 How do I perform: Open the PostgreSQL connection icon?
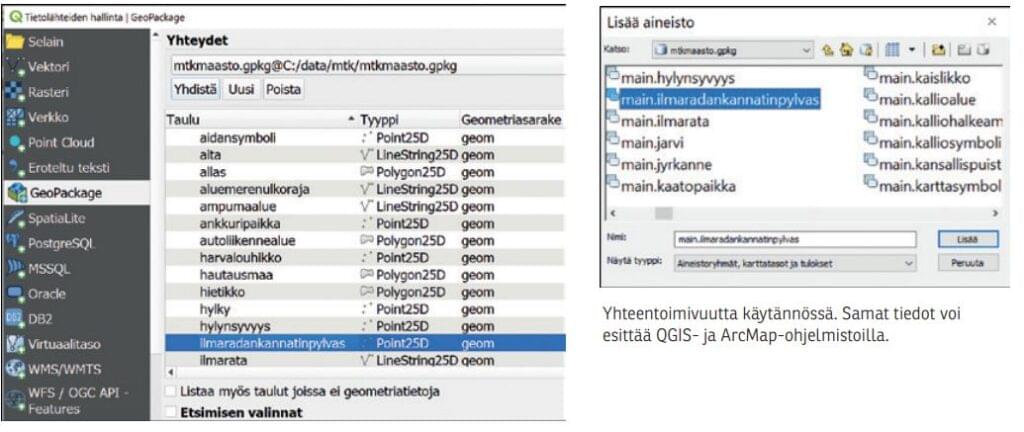coord(15,242)
